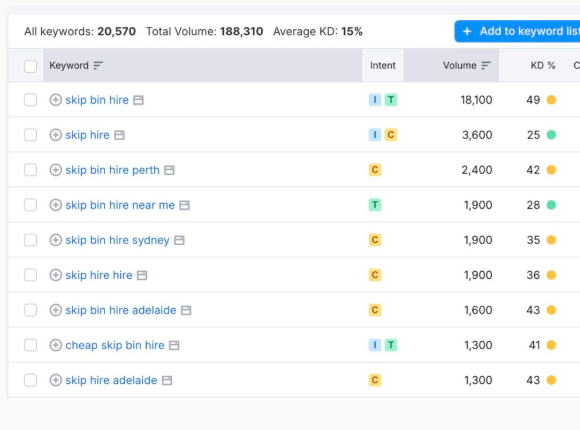Viewport: 580px width, 430px height.
Task: Check the box for skip bin hire sydney
Action: point(30,240)
